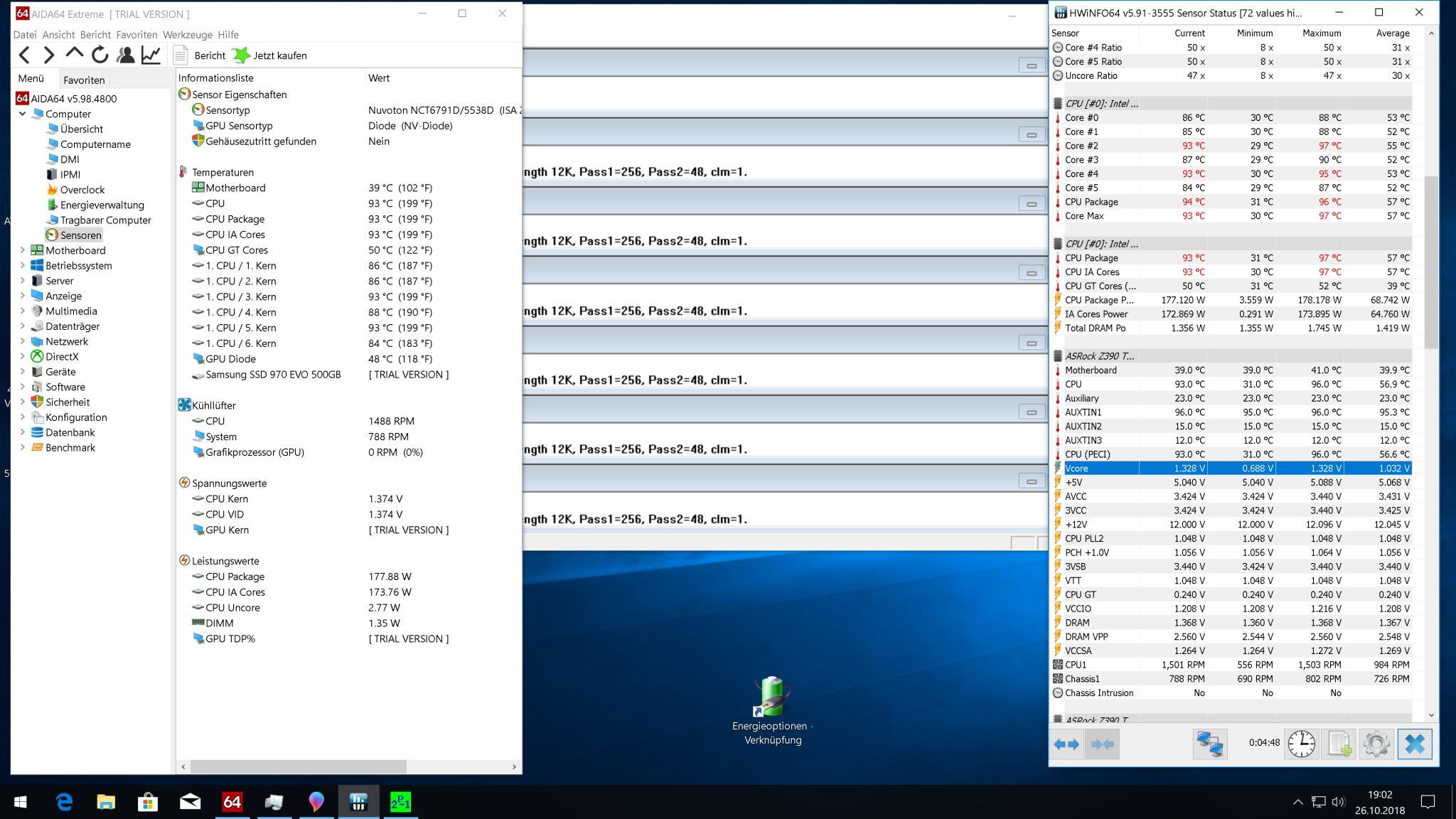Click AIDA64 horizontal scrollbar thumb
This screenshot has height=819, width=1456.
[x=299, y=766]
